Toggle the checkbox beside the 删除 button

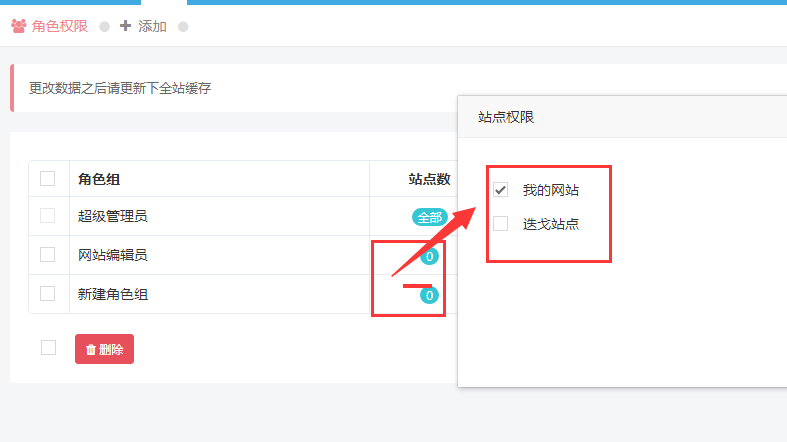pos(49,348)
